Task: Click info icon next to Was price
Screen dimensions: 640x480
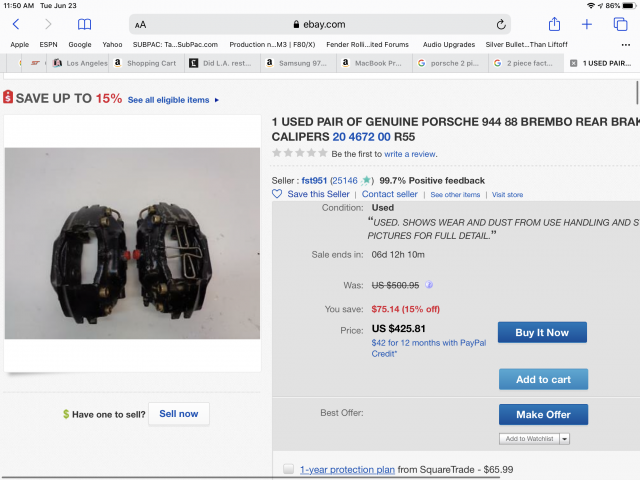Action: coord(429,285)
